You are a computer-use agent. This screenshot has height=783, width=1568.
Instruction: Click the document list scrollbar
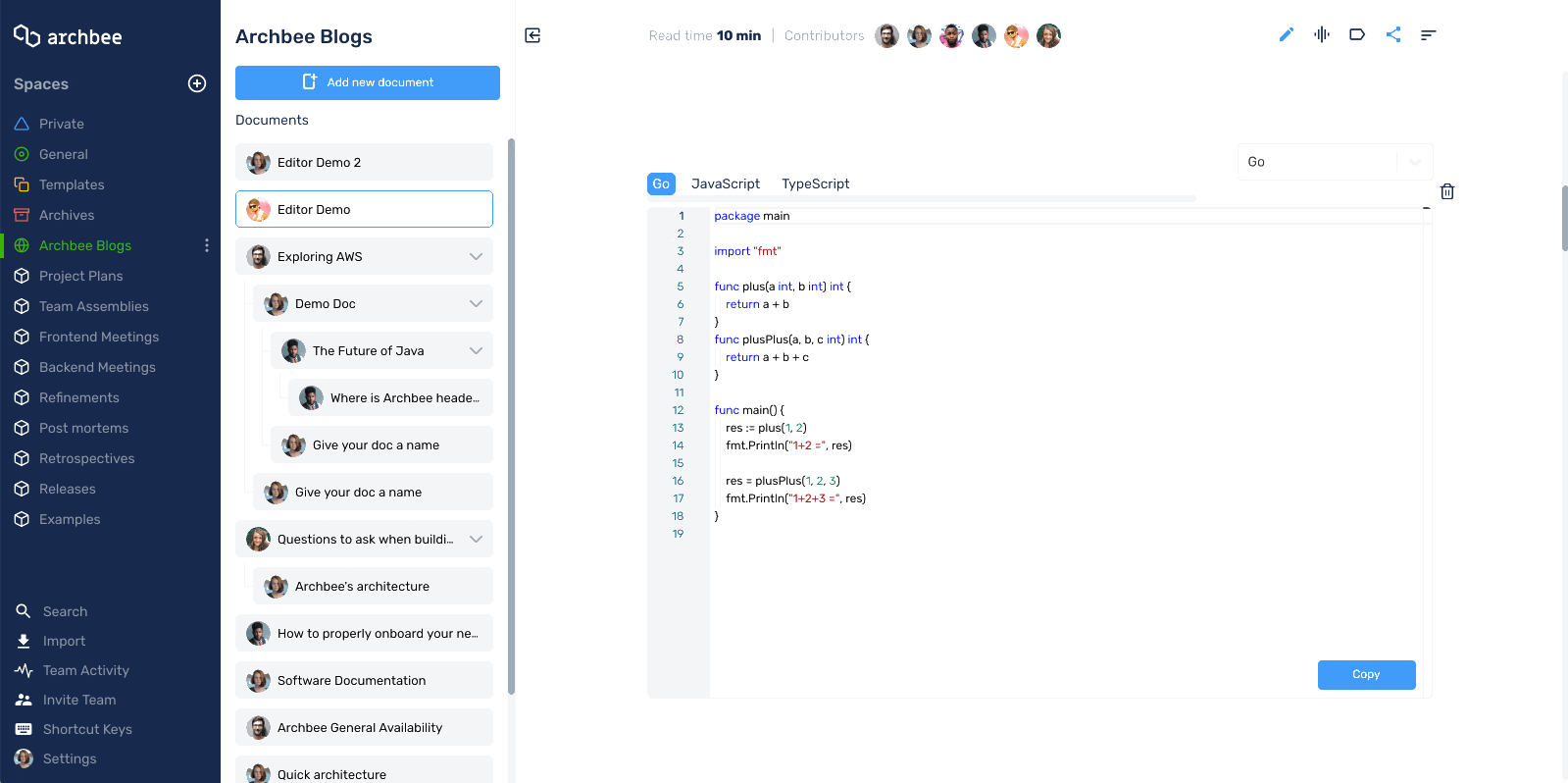coord(511,417)
